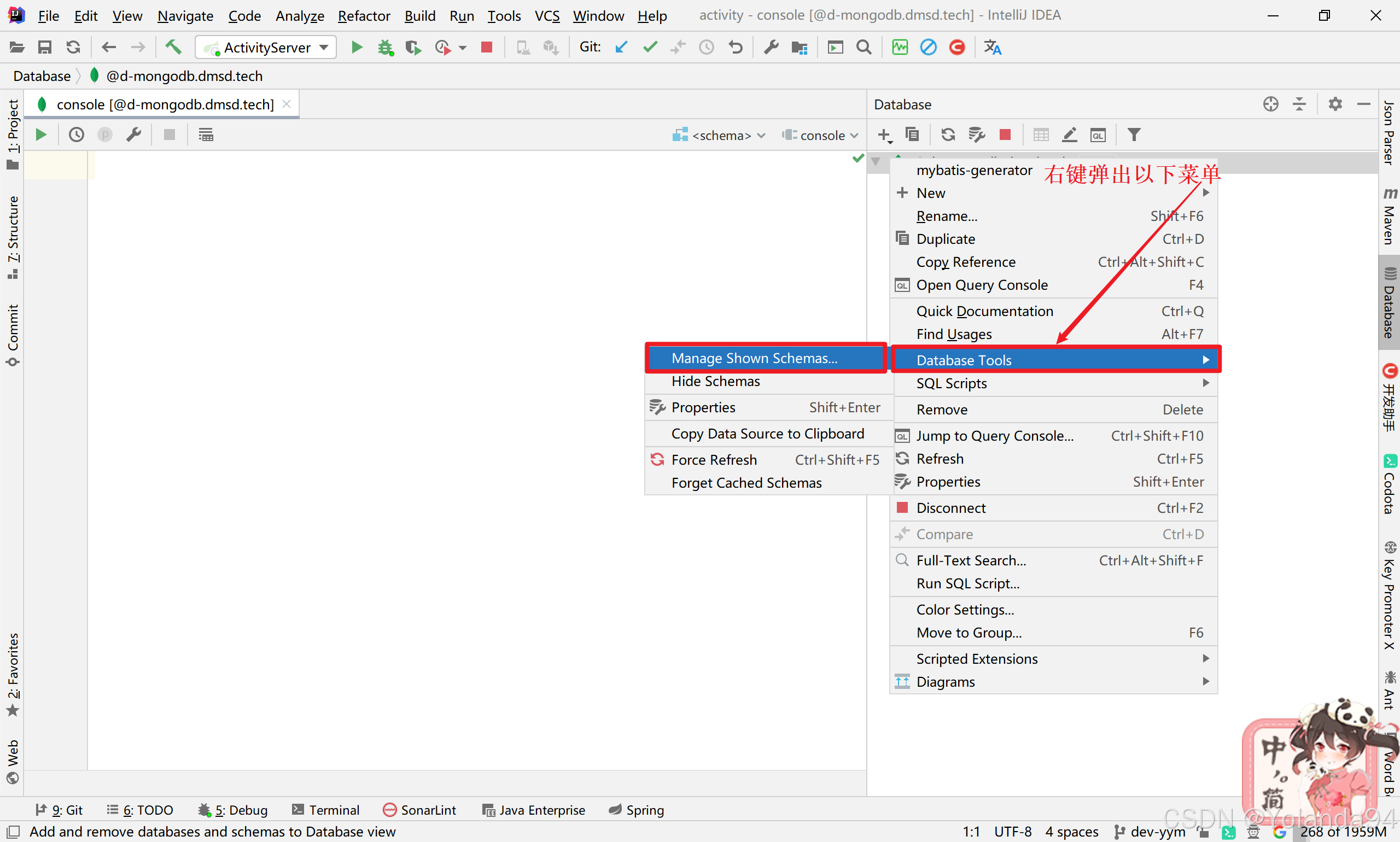Open the console history clock icon
This screenshot has width=1400, height=842.
[x=77, y=135]
